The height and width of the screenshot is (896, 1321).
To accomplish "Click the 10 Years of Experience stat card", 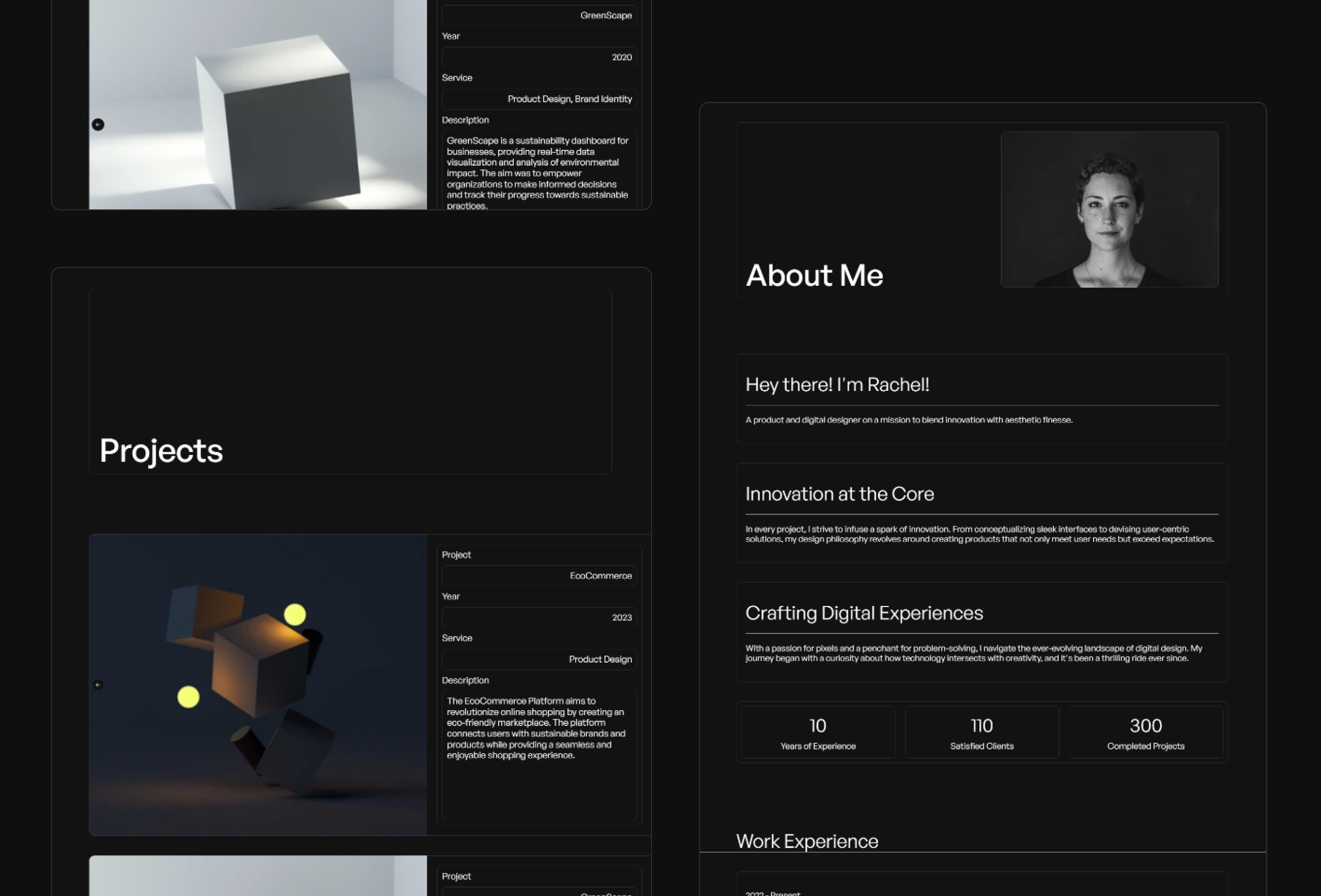I will coord(817,733).
